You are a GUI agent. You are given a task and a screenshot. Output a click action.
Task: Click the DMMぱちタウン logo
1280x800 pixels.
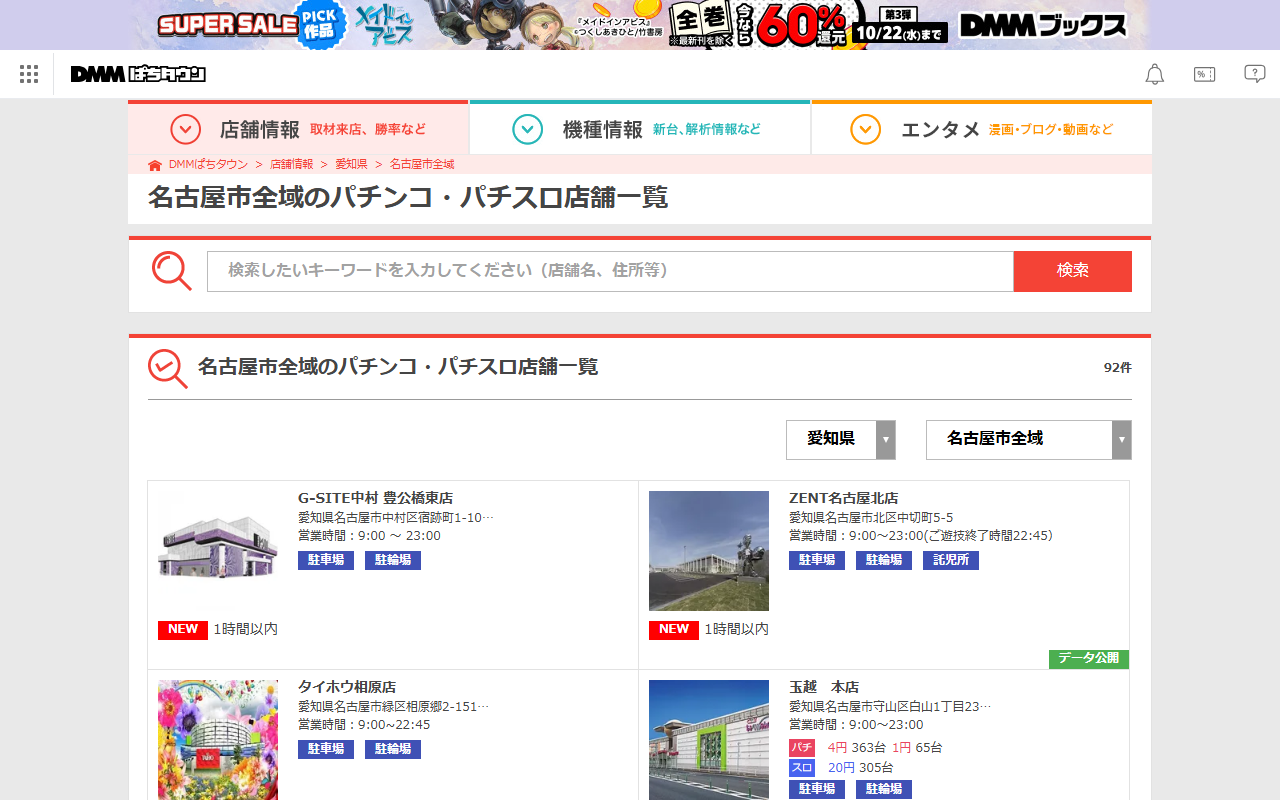coord(138,74)
